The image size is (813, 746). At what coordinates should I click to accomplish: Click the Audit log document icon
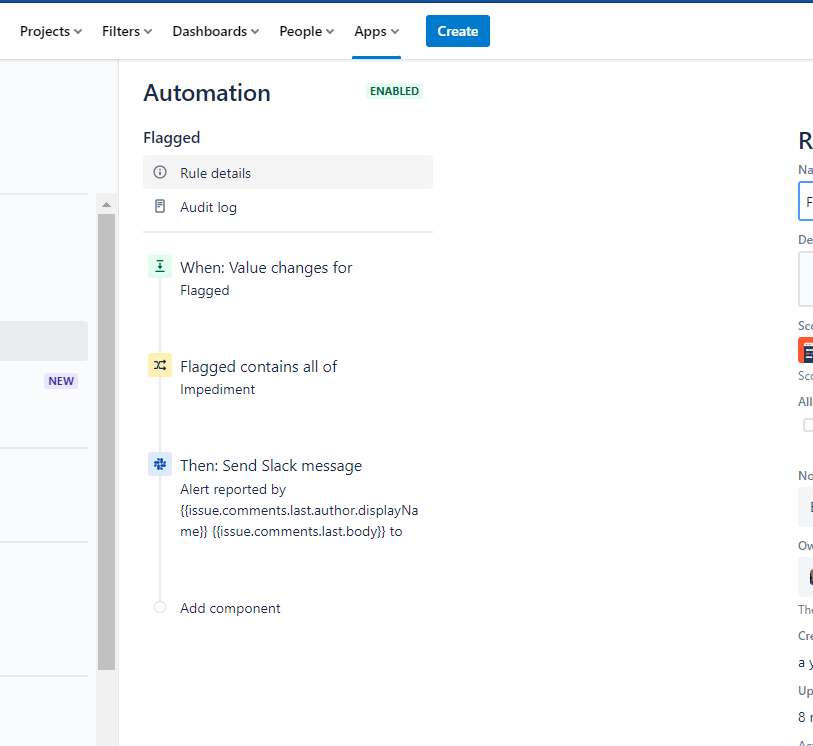pyautogui.click(x=160, y=206)
